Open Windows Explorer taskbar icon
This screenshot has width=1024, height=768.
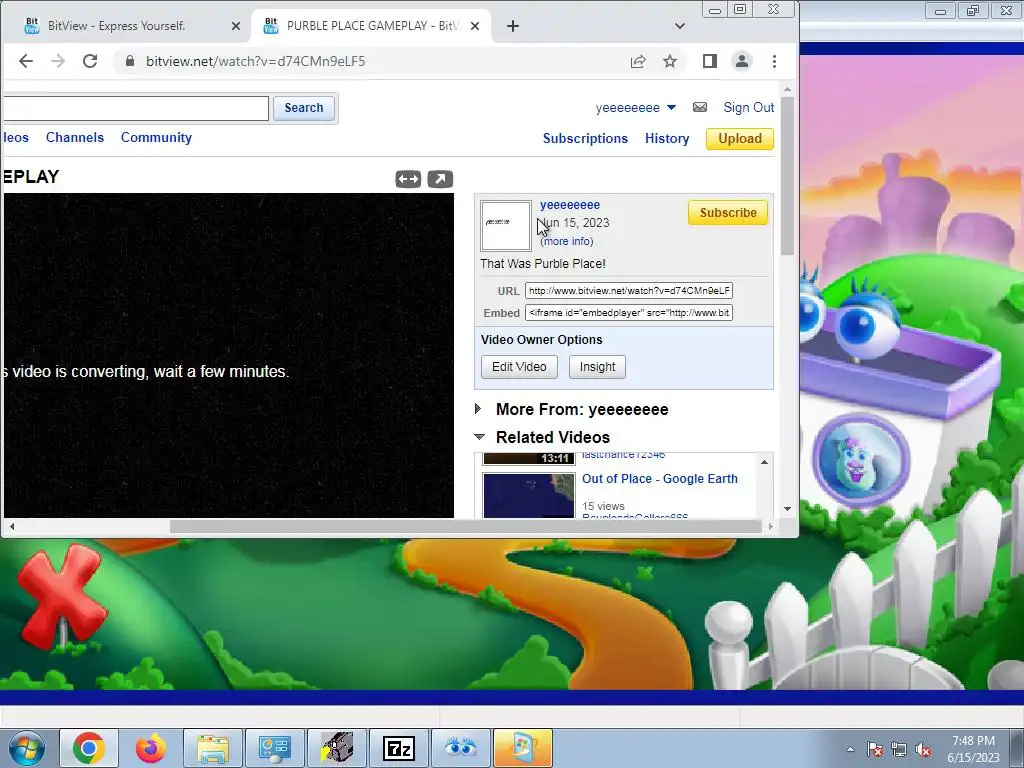pyautogui.click(x=213, y=748)
